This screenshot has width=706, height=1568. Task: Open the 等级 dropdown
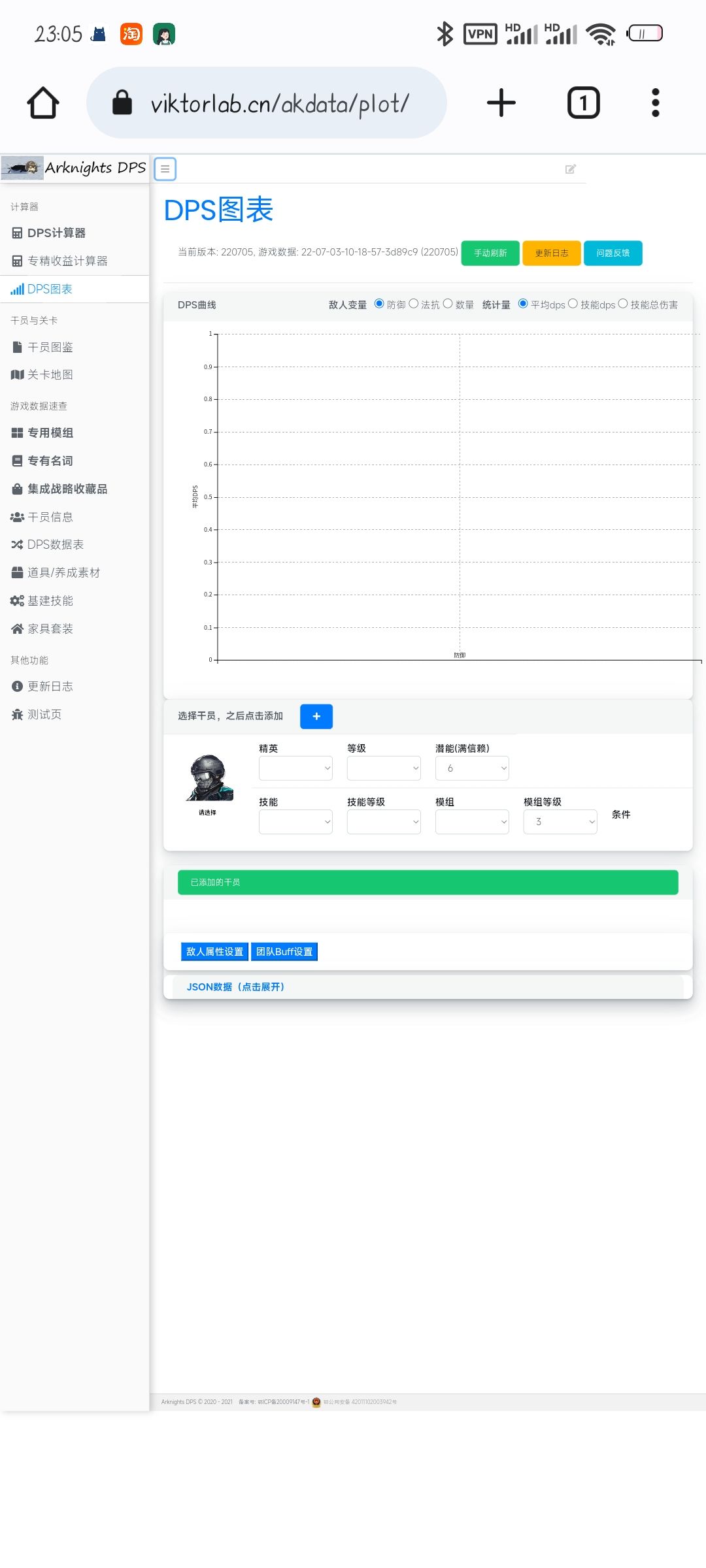tap(384, 768)
